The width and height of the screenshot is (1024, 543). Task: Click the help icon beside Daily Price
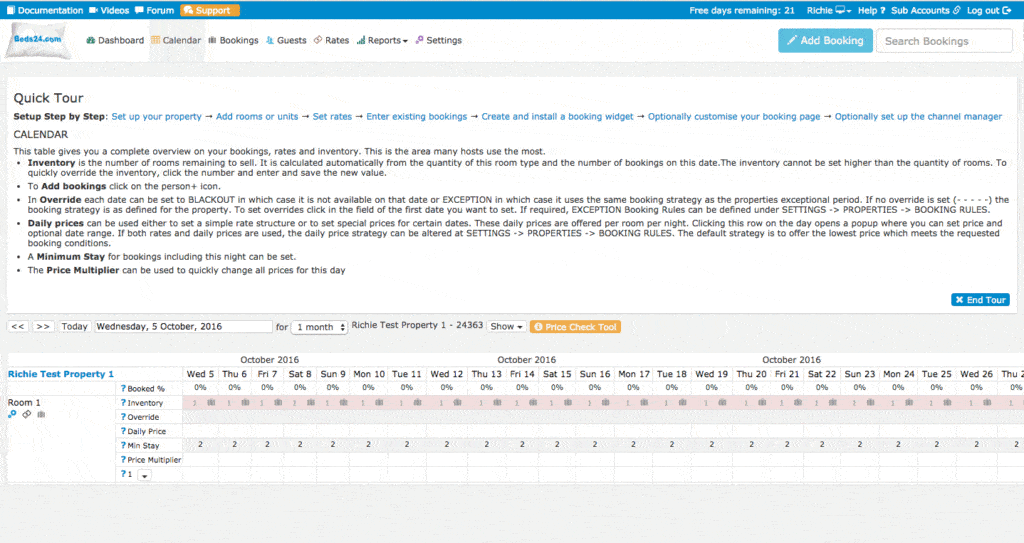tap(123, 431)
